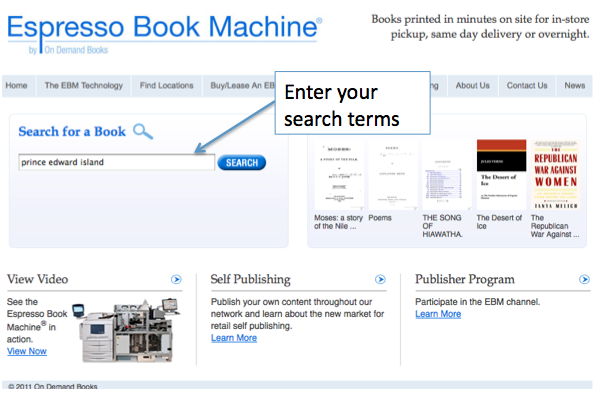The width and height of the screenshot is (602, 396).
Task: Click the View Video heading
Action: click(38, 279)
